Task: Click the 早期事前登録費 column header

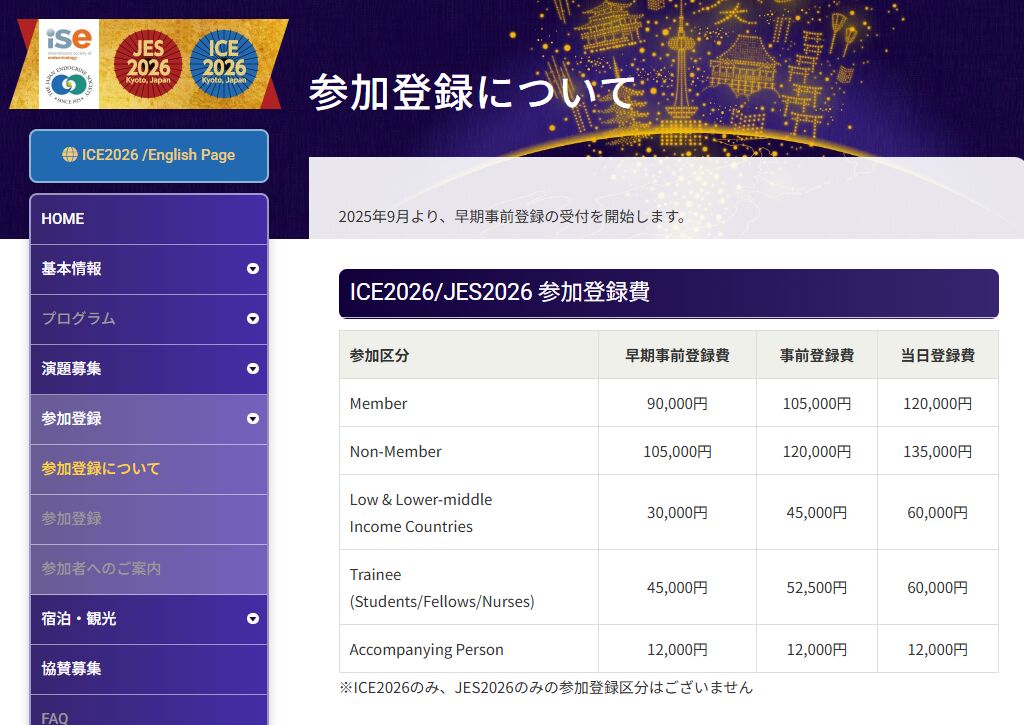Action: 677,355
